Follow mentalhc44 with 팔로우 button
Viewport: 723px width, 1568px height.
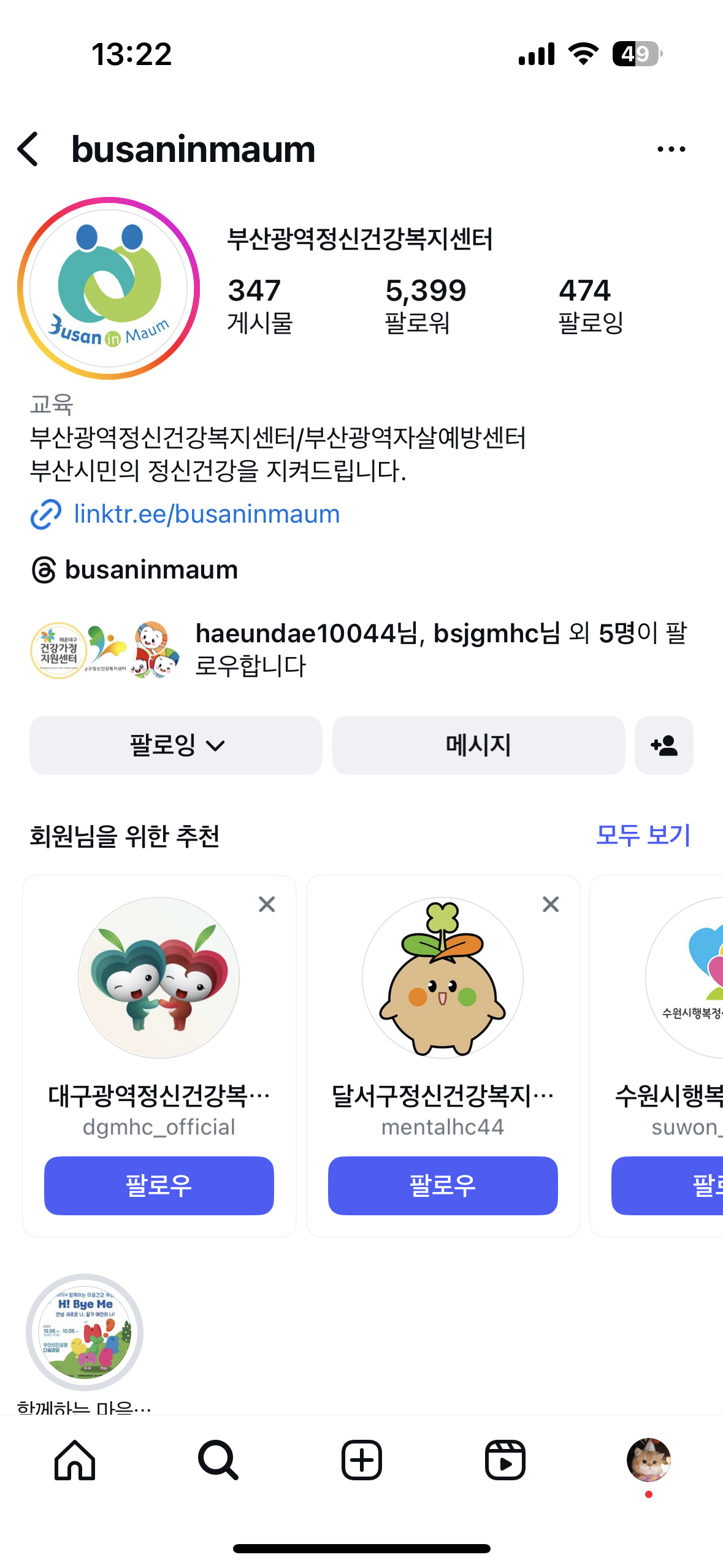443,1185
